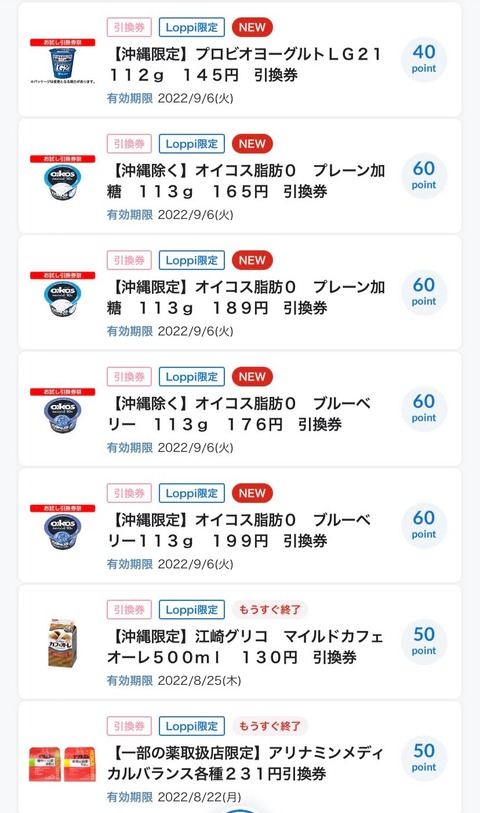Click the もうすぐ終了 tag on Cafe au Lait item
Image resolution: width=480 pixels, height=813 pixels.
pos(270,610)
